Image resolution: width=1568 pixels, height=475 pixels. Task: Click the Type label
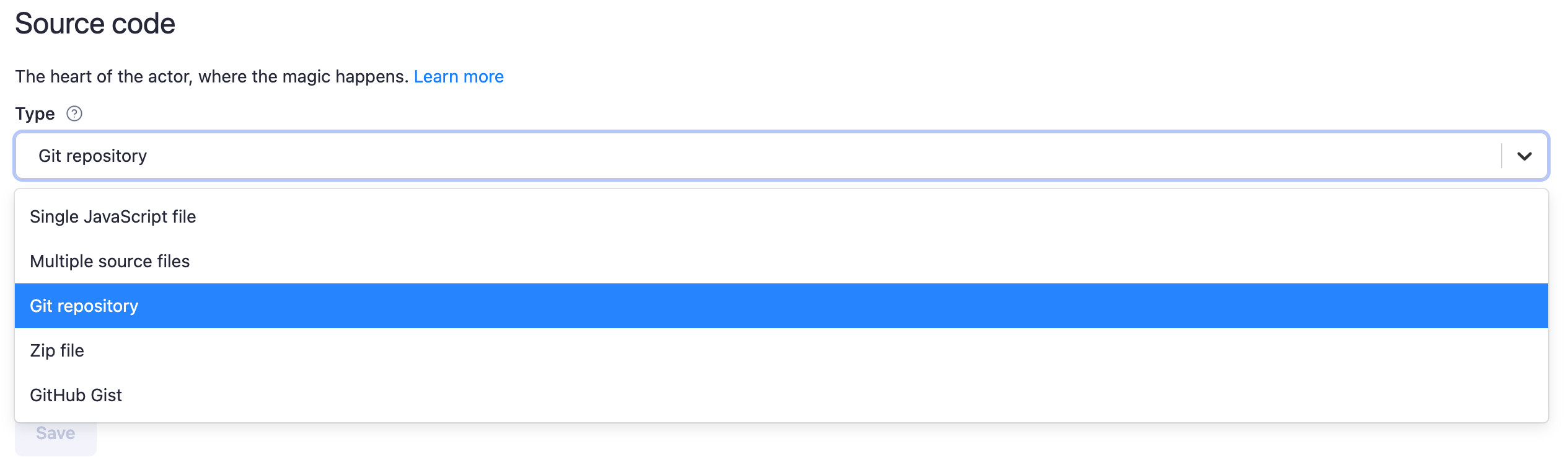pyautogui.click(x=35, y=113)
